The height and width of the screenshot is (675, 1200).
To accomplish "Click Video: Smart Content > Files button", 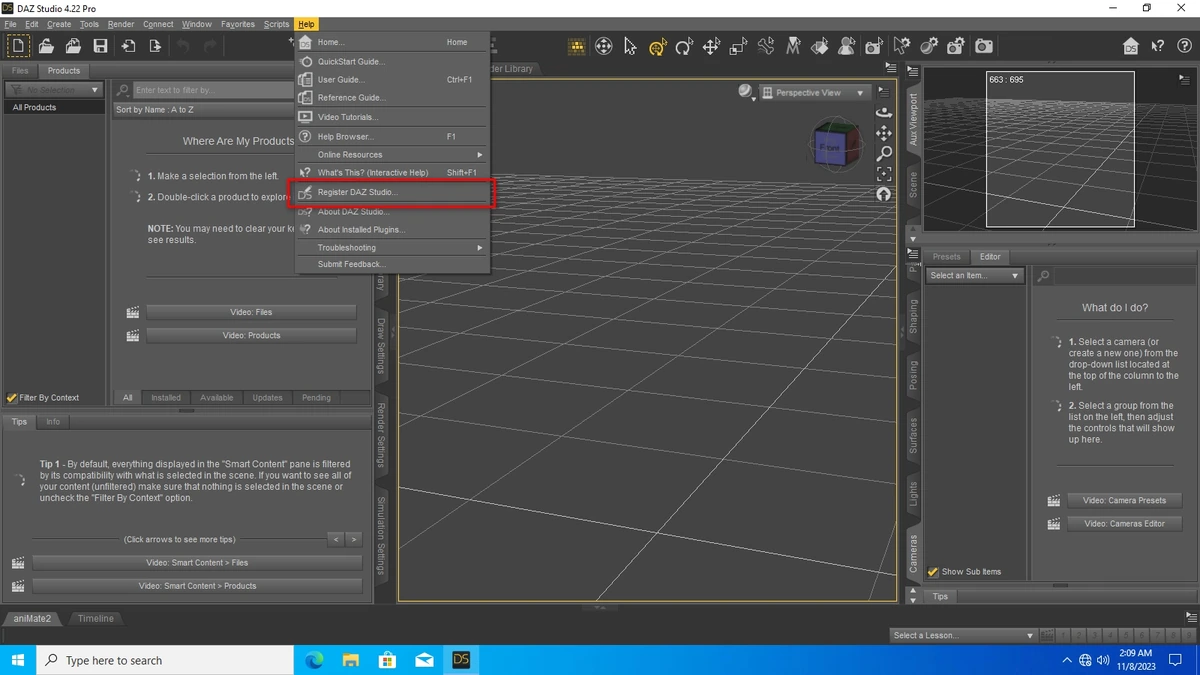I will [x=197, y=563].
